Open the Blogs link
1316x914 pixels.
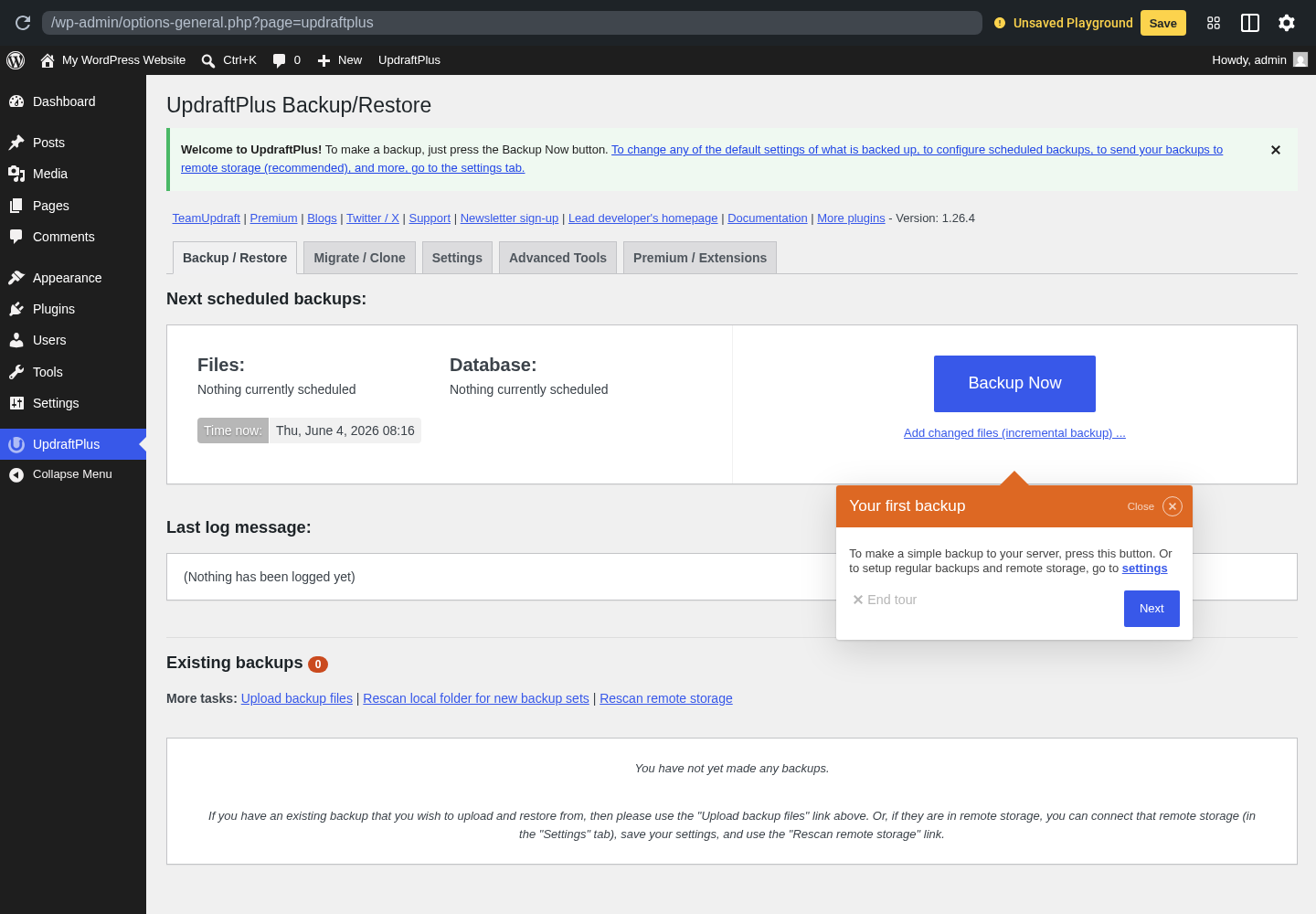click(322, 218)
